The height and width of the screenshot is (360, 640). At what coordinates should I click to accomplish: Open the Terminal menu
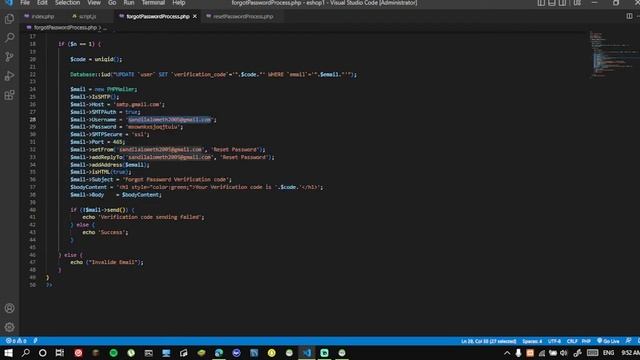pos(153,3)
